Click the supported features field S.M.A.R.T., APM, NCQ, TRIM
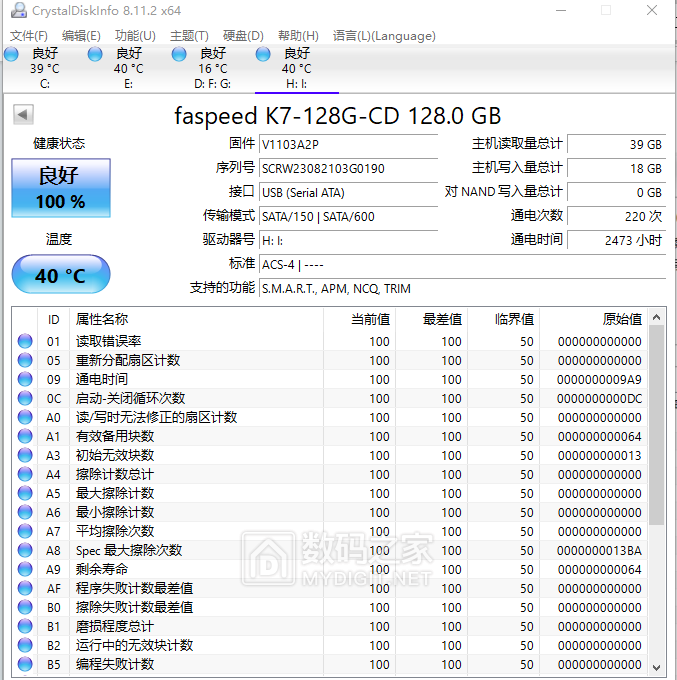 coord(462,288)
